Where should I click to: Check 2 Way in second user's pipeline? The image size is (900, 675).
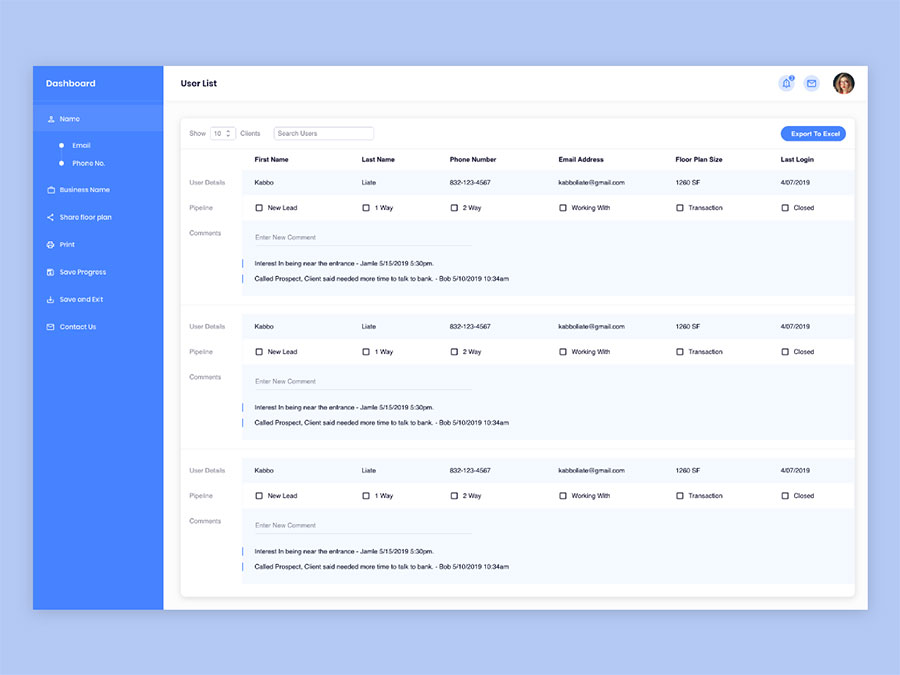coord(454,352)
